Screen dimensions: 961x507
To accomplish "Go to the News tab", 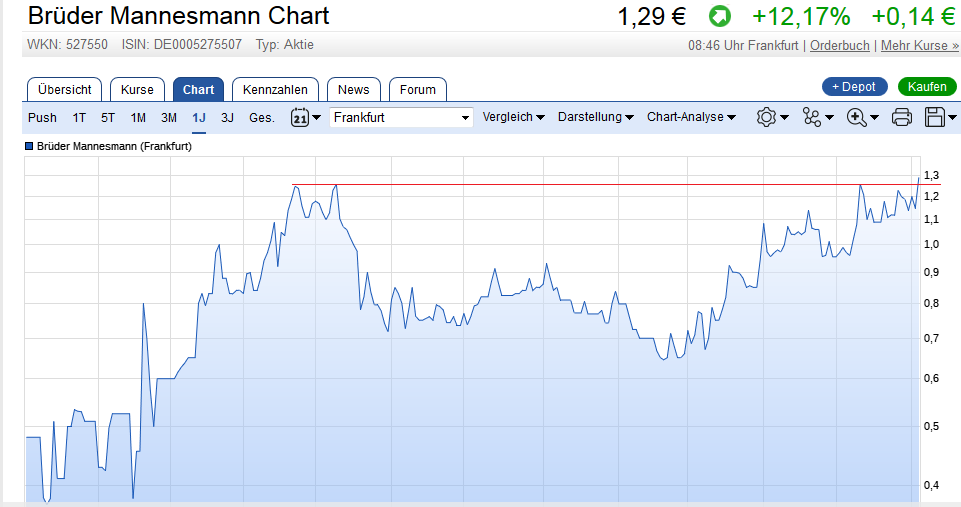I will (353, 89).
